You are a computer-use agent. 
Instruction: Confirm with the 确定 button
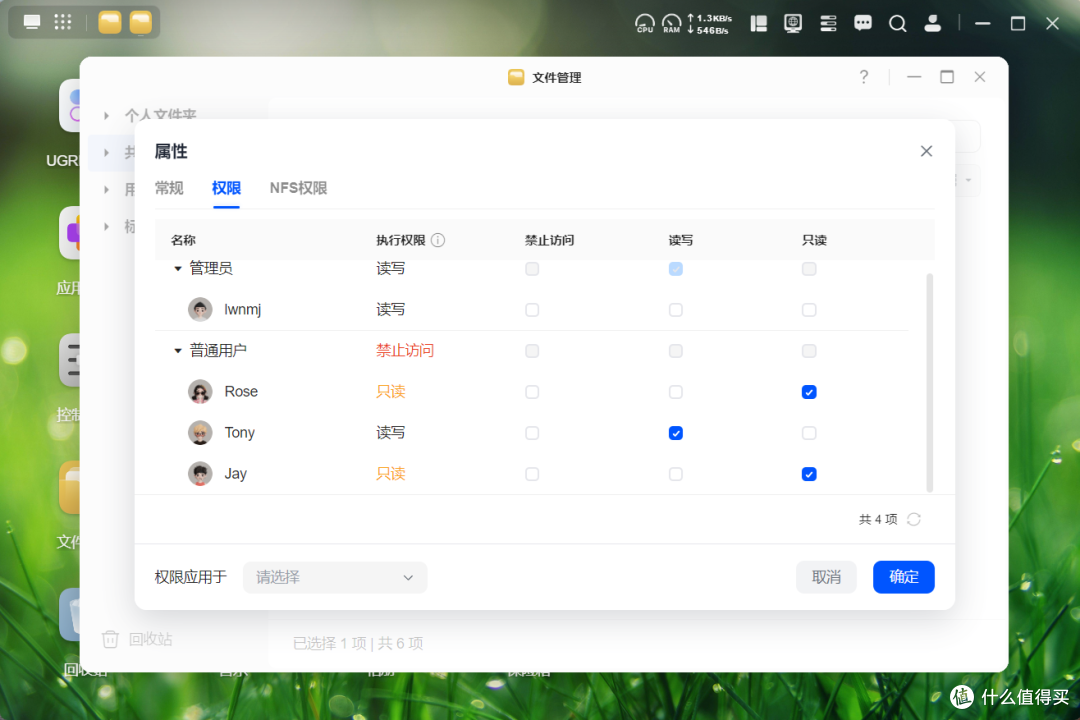click(x=904, y=577)
